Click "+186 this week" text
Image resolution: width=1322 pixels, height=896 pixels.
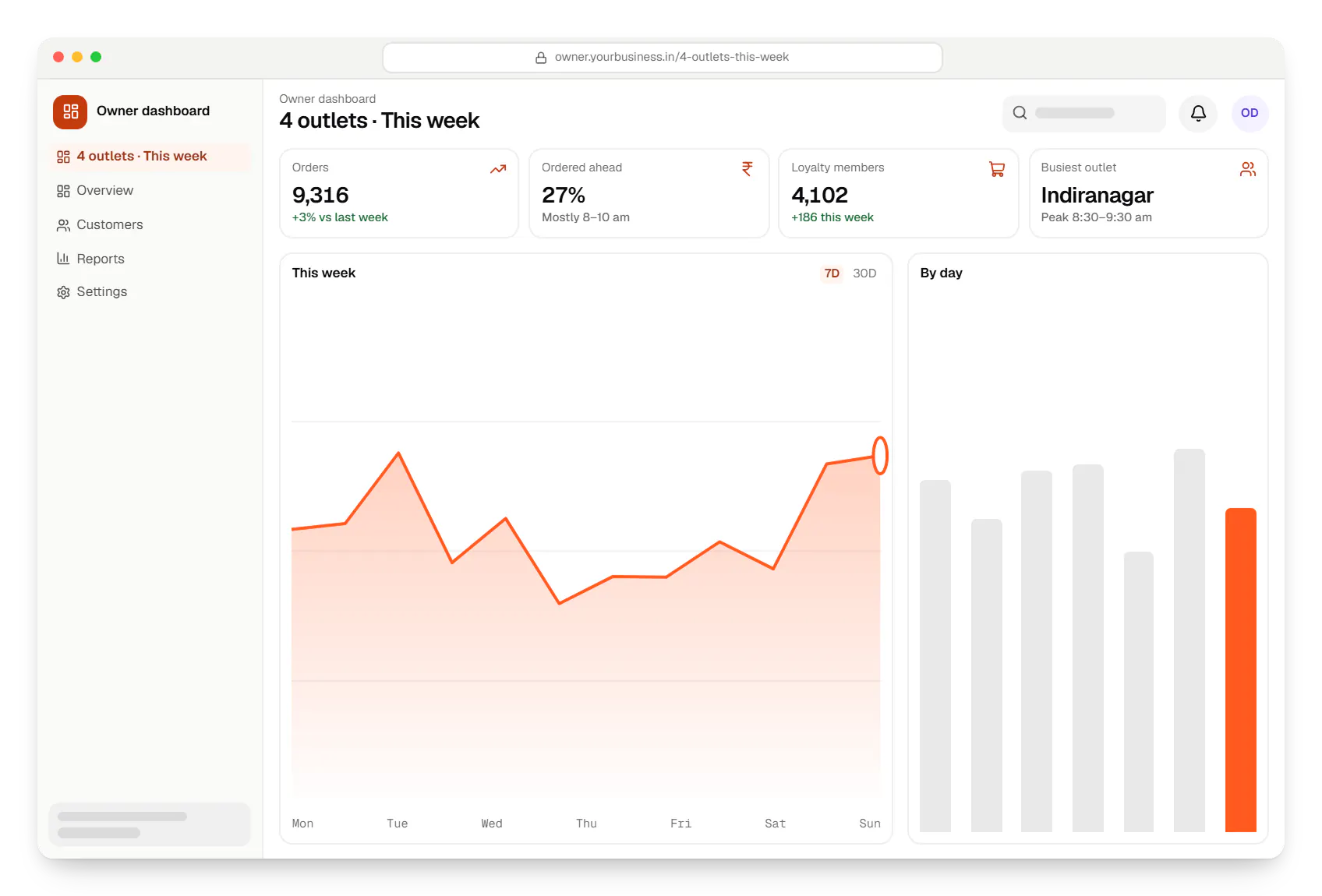(x=832, y=217)
